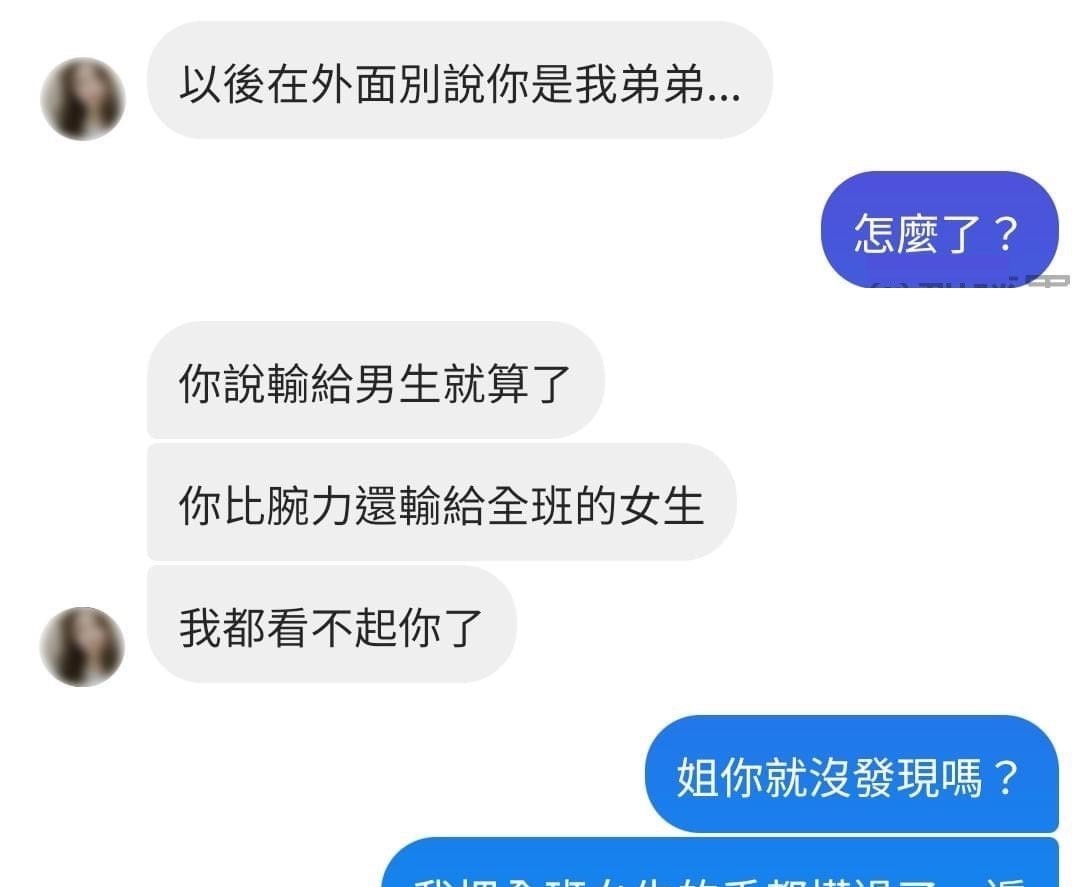The image size is (1080, 887).
Task: Tap the purple 怎麼了？ reply bubble
Action: click(x=939, y=229)
